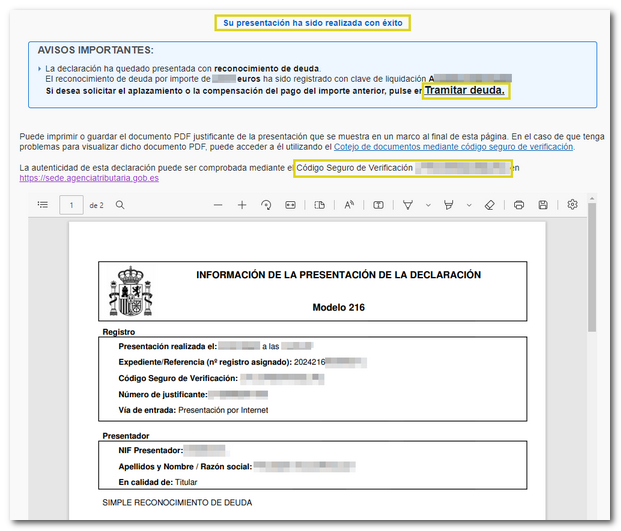Viewport: 621px width, 531px height.
Task: Rotate the PDF document
Action: point(266,205)
